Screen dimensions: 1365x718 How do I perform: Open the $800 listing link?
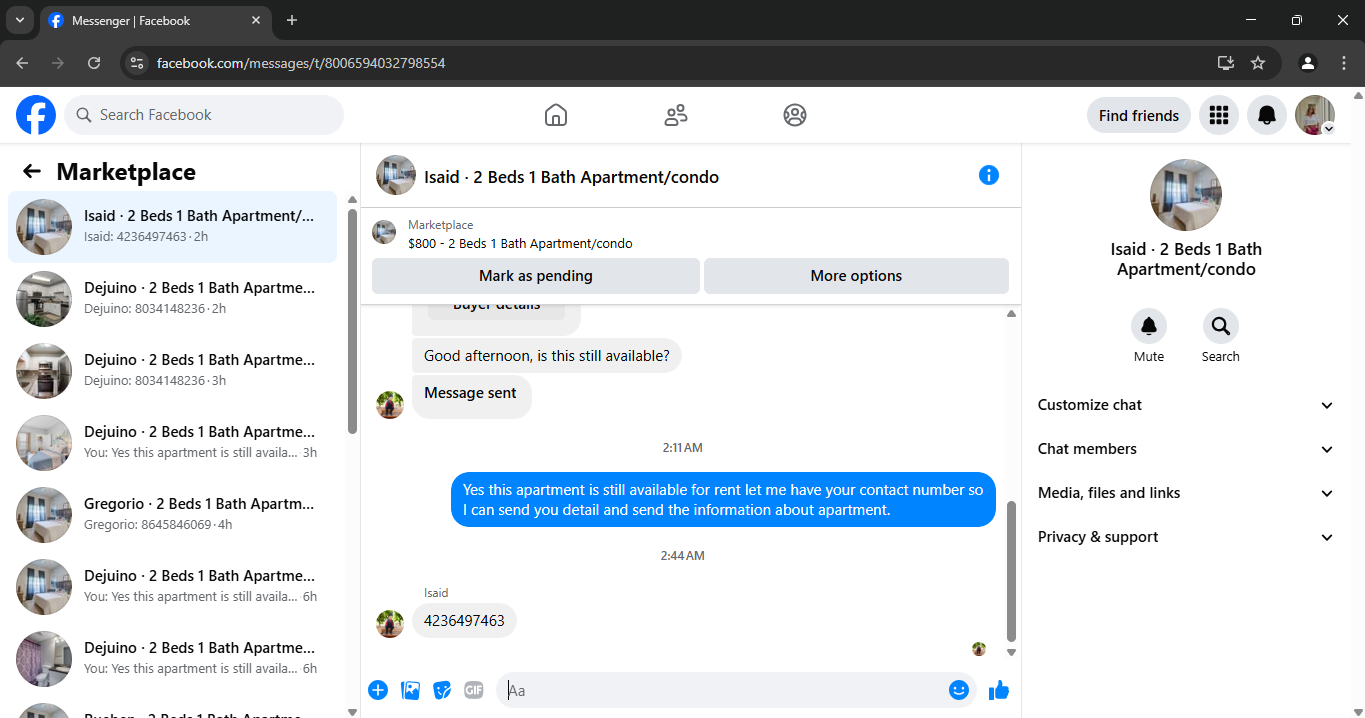point(520,243)
